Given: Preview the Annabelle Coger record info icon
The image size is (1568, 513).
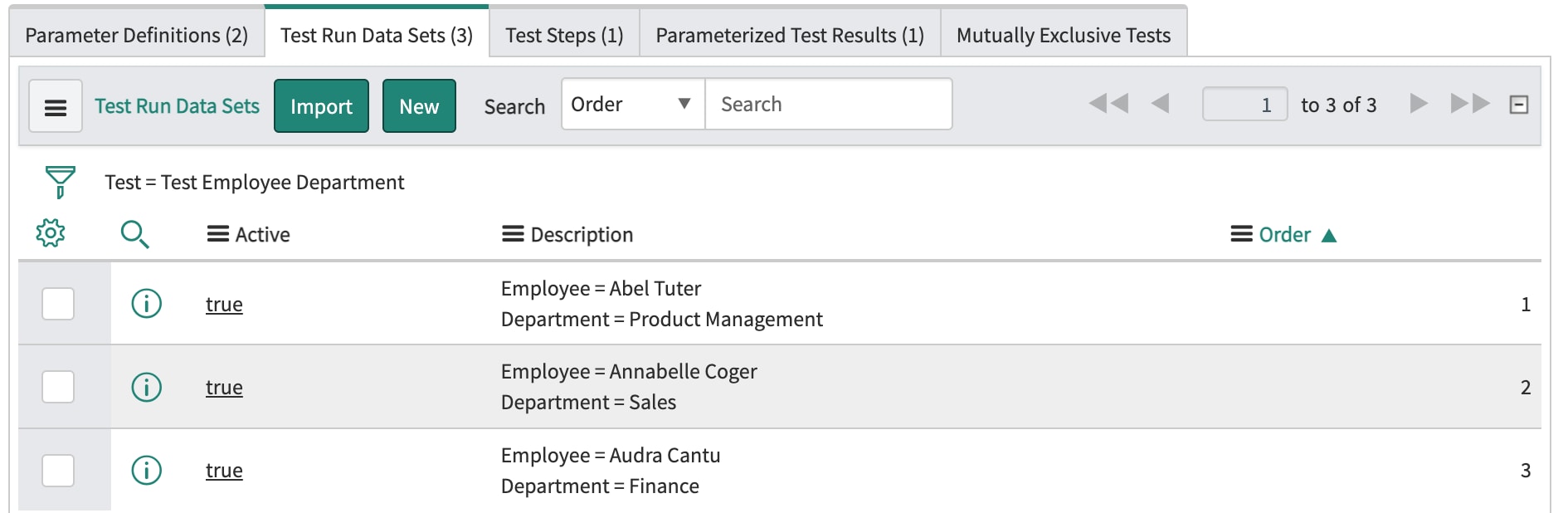Looking at the screenshot, I should pos(147,387).
